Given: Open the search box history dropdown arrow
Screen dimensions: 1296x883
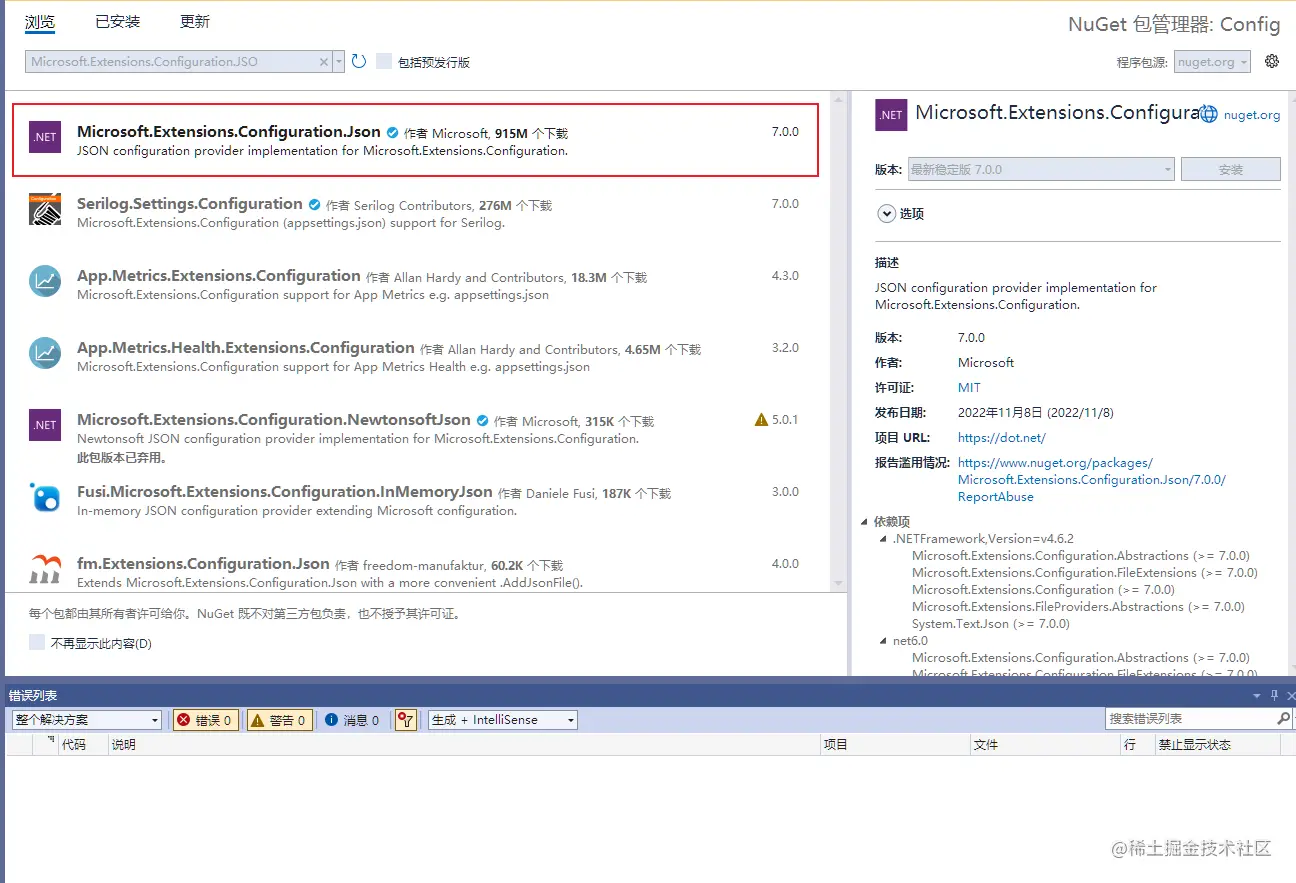Looking at the screenshot, I should 339,61.
